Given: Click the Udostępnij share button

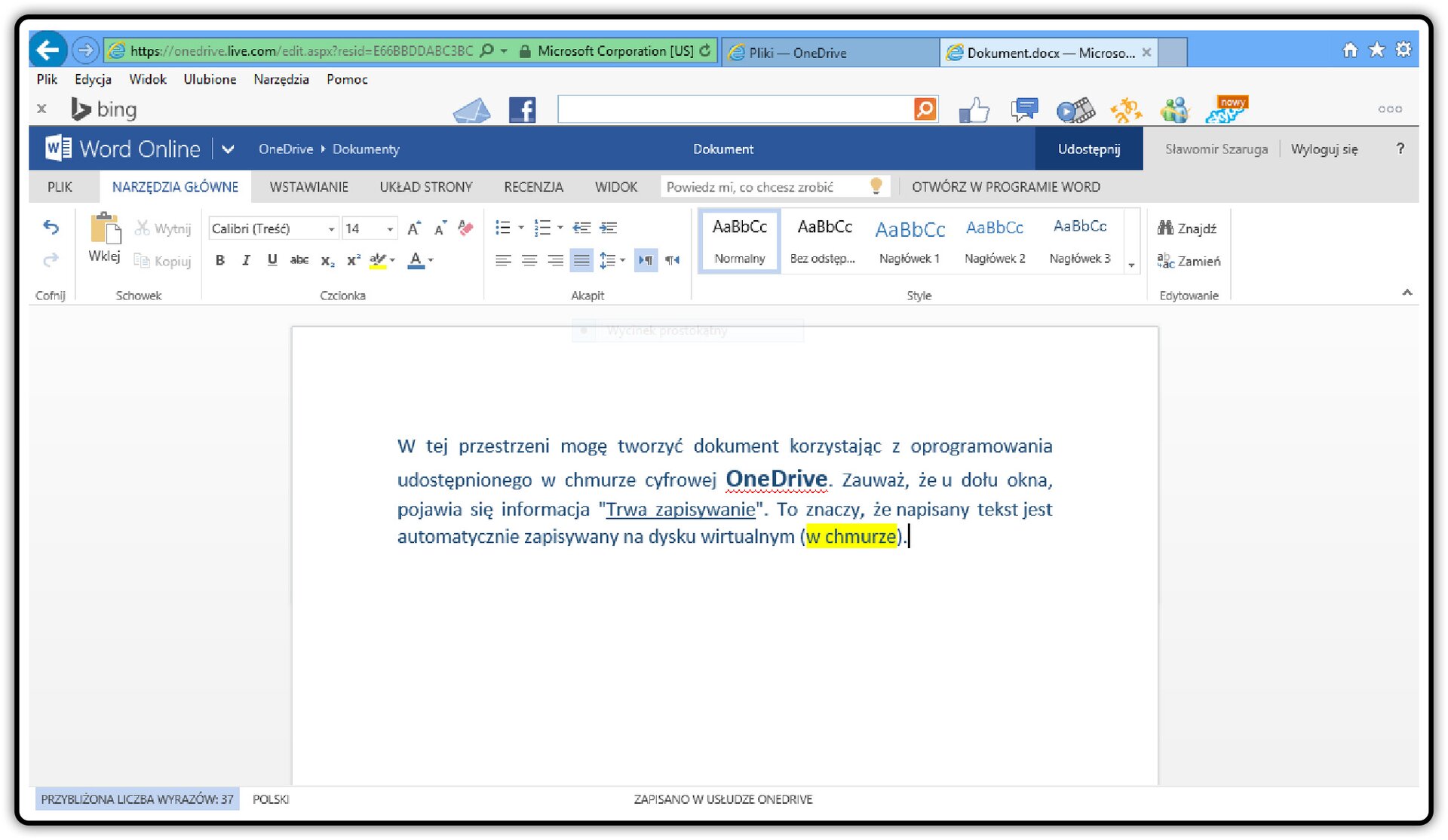Looking at the screenshot, I should 1089,149.
